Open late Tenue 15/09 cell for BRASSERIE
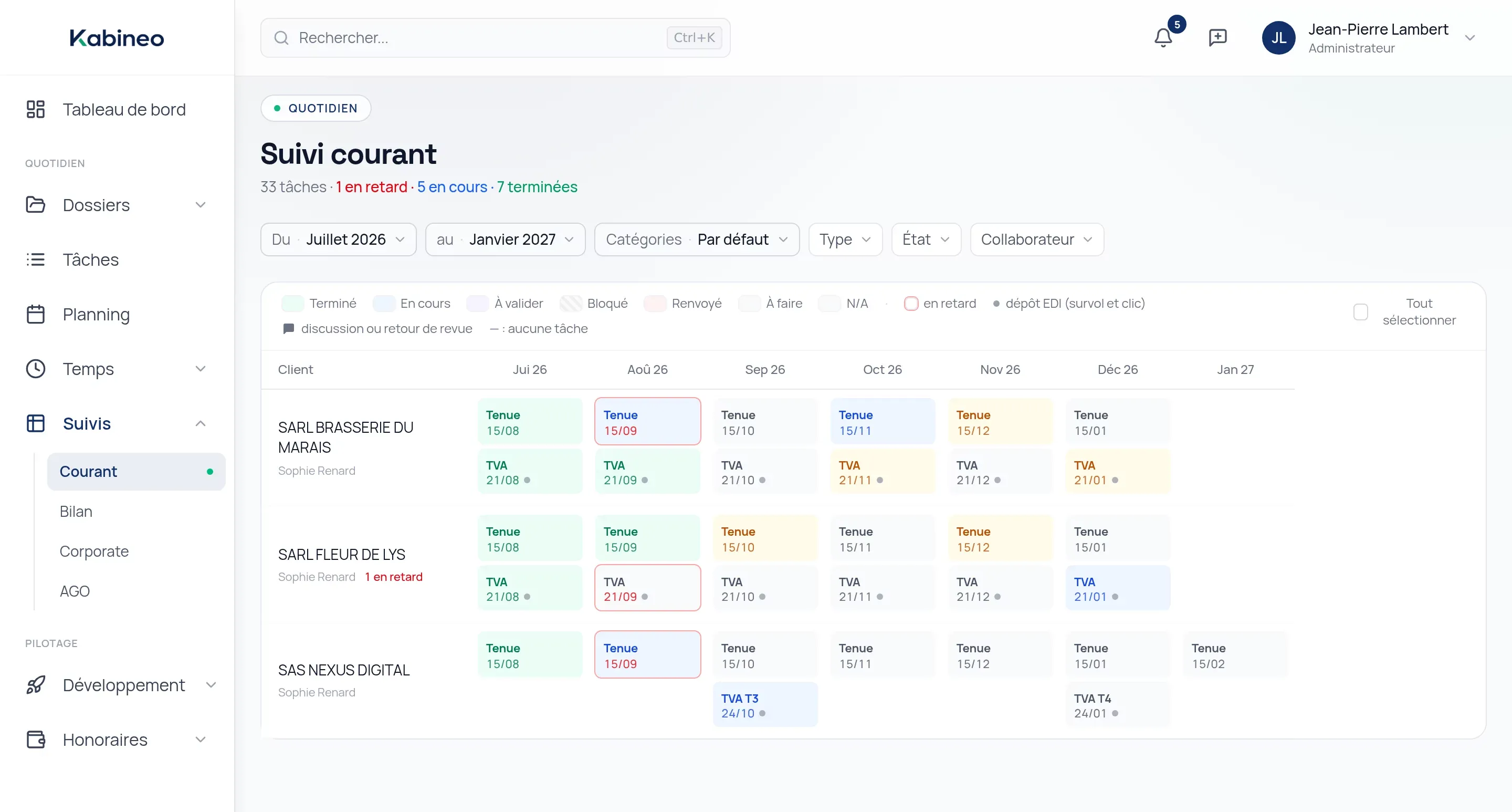The image size is (1512, 812). pyautogui.click(x=647, y=421)
